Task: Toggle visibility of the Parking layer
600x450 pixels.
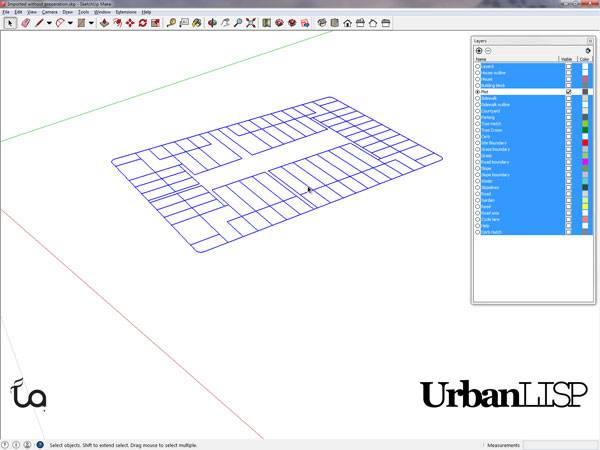Action: click(x=568, y=117)
